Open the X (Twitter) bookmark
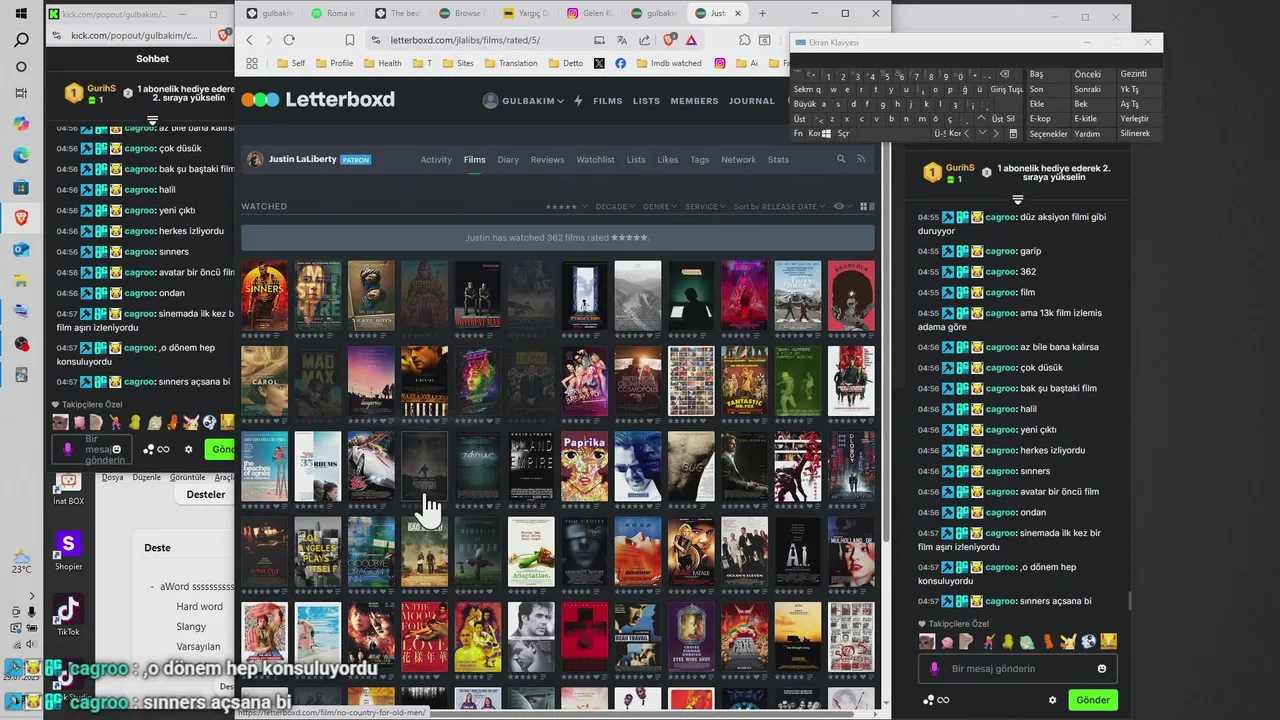 coord(599,63)
